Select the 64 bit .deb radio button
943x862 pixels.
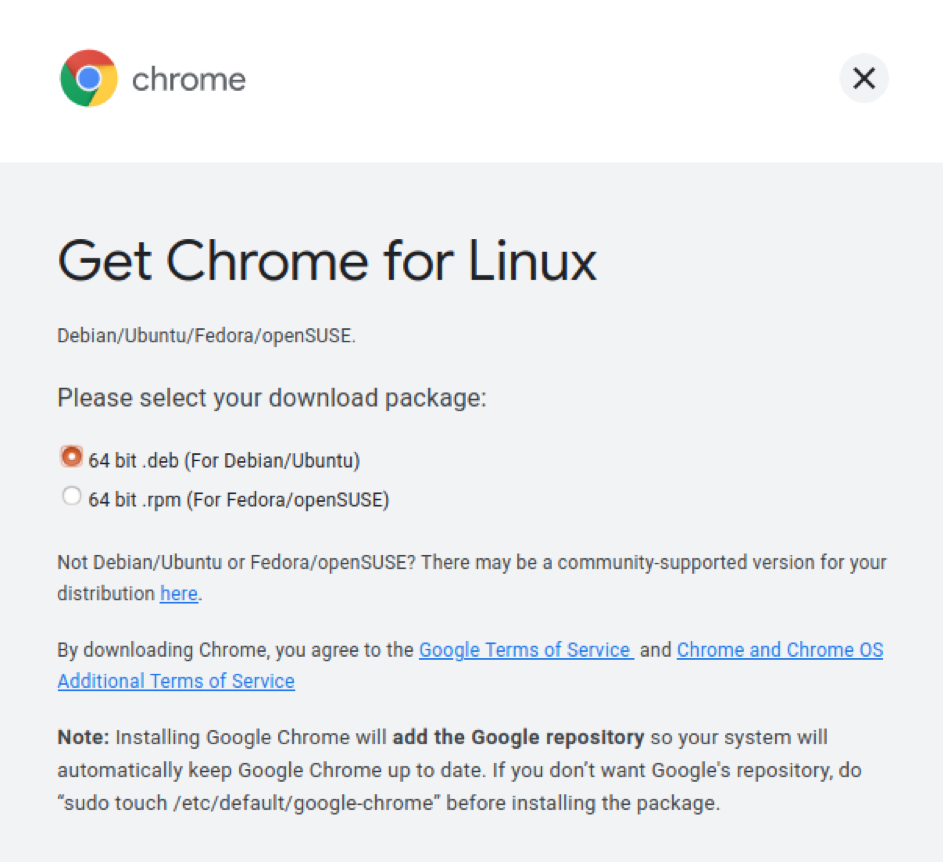71,457
